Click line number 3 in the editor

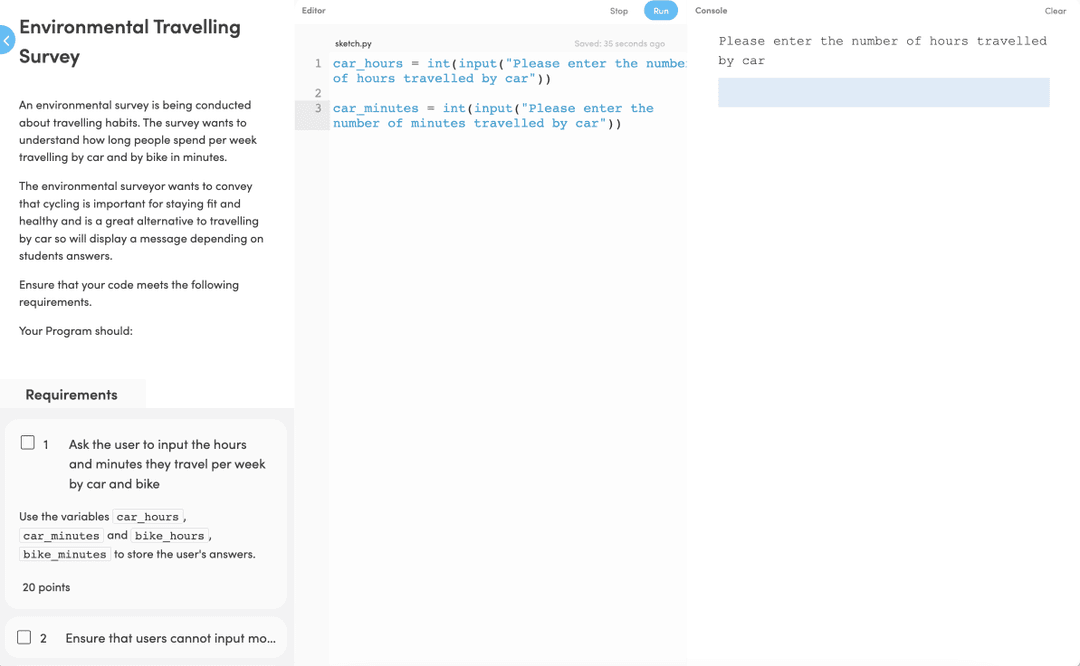[317, 108]
